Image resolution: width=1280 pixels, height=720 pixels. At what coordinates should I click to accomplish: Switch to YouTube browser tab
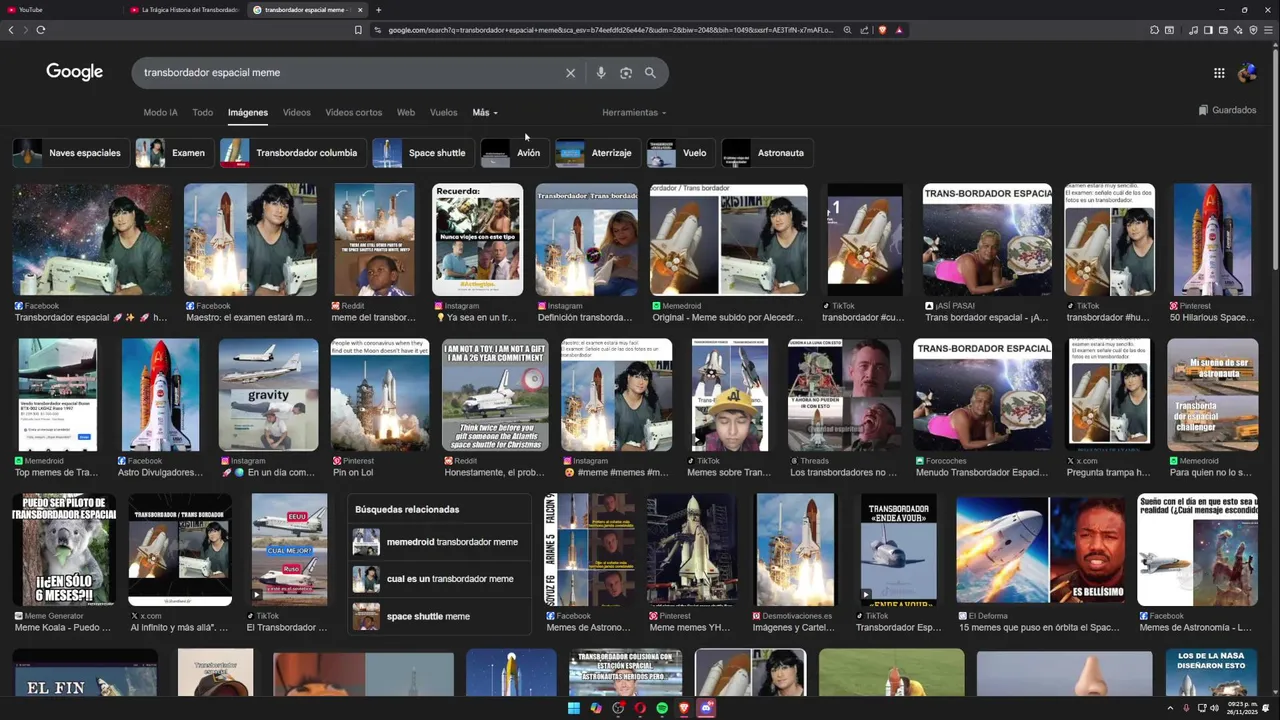[x=60, y=10]
